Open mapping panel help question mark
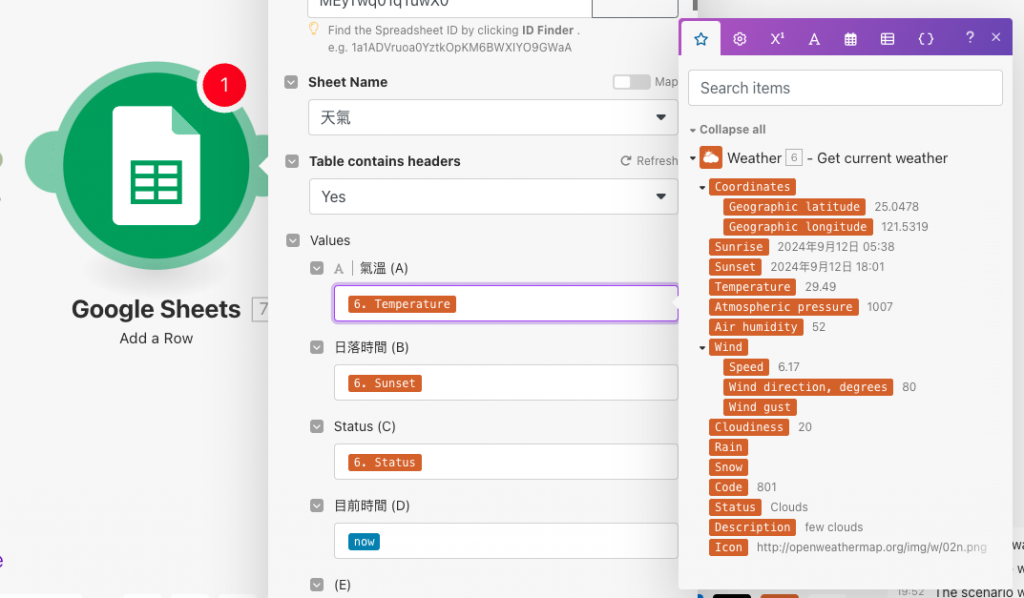 pos(970,37)
